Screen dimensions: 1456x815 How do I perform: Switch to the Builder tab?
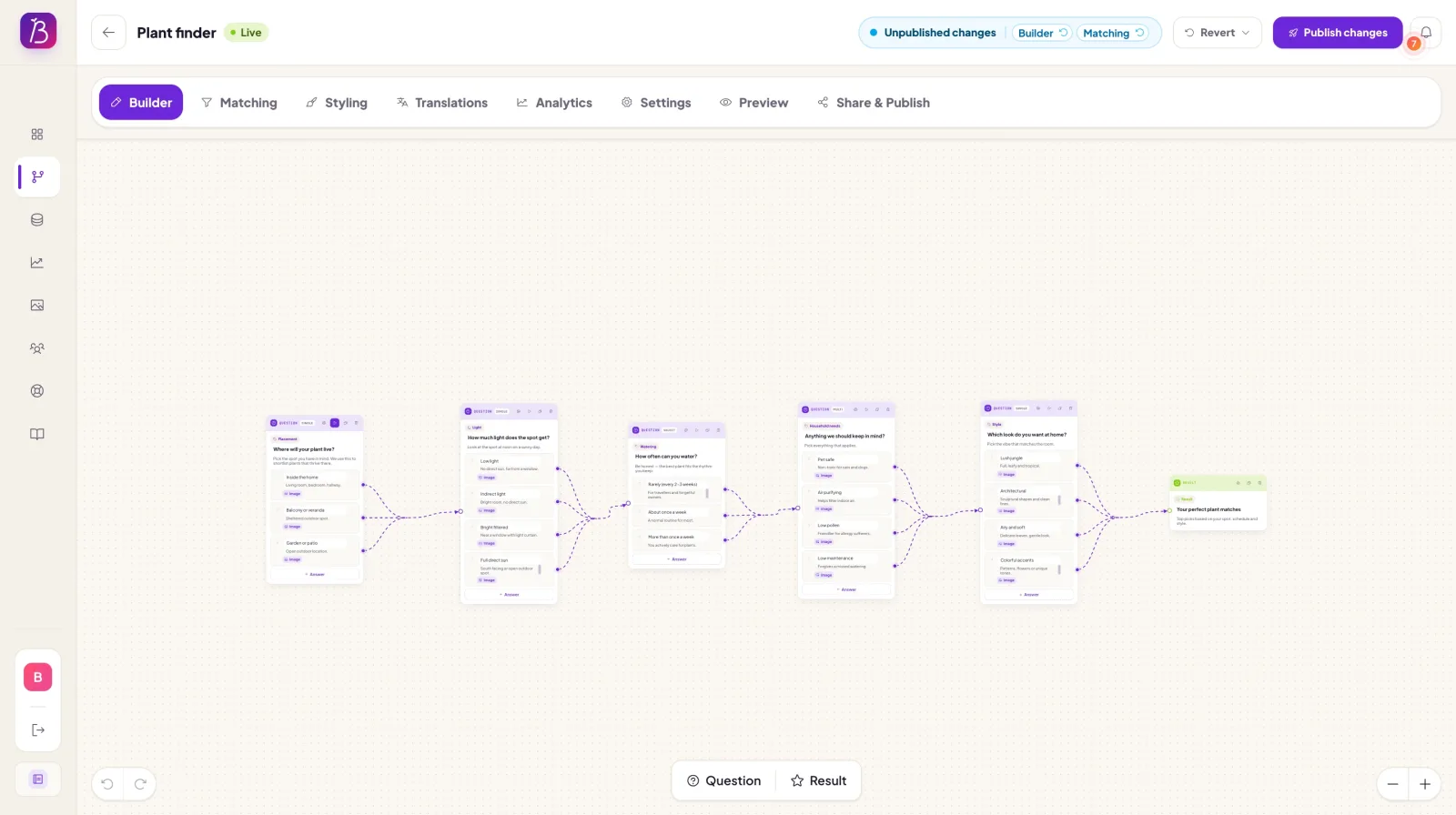(x=141, y=103)
